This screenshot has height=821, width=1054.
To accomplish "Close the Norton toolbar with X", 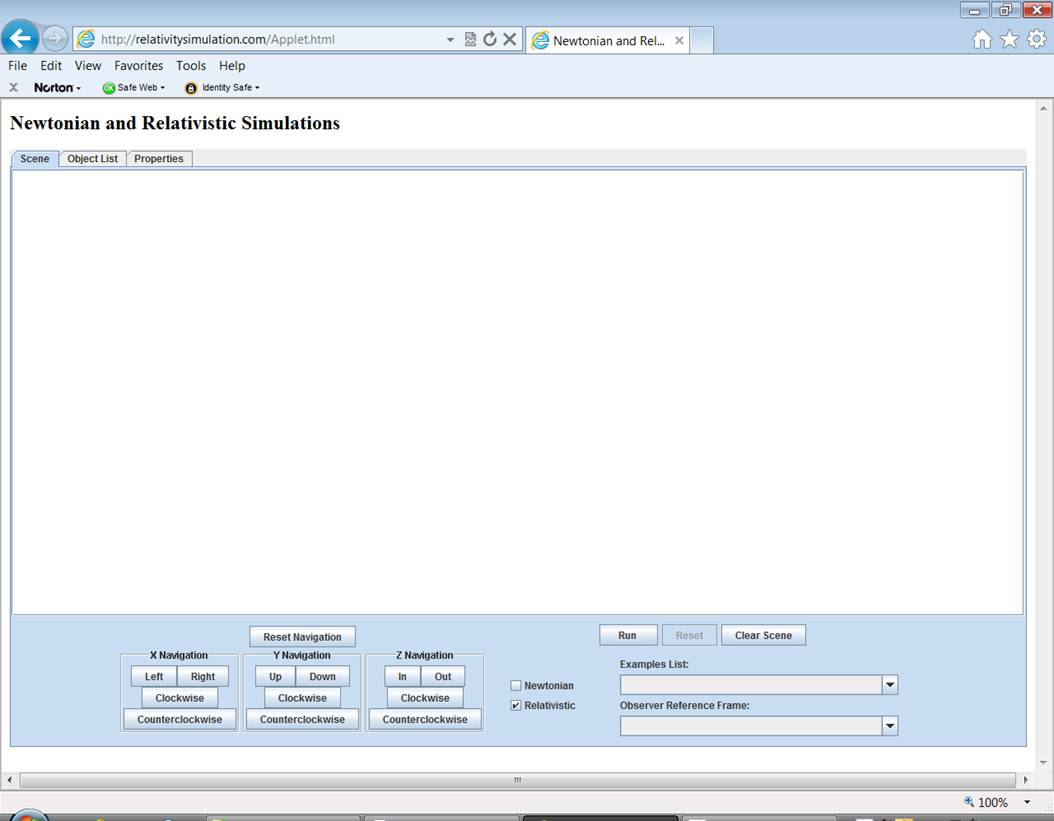I will (x=14, y=87).
